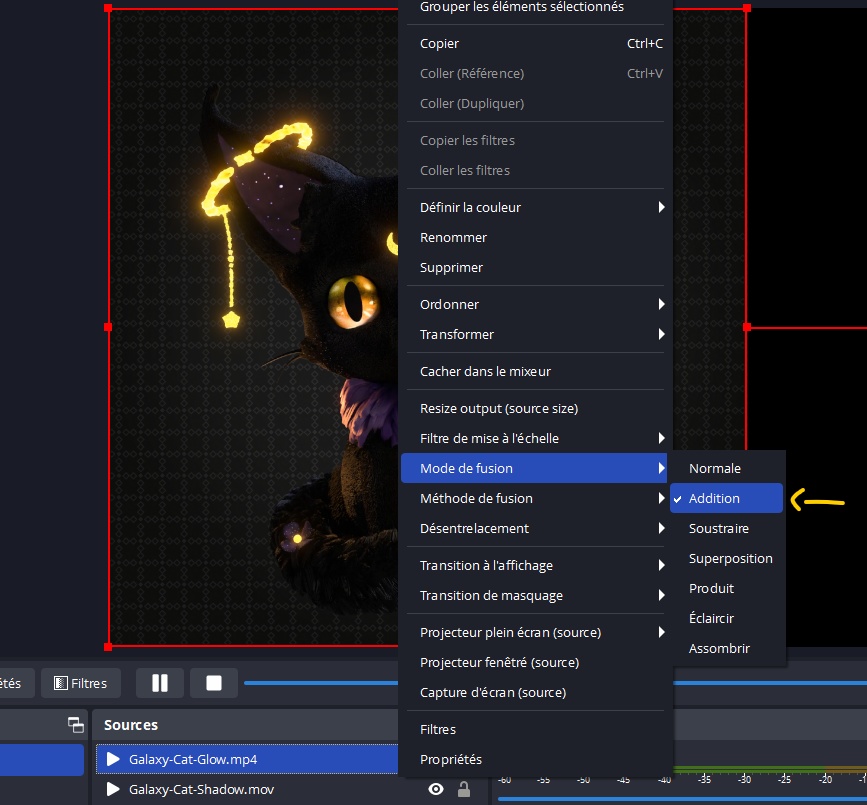Screen dimensions: 867x805
Task: Hide Galaxy-Cat-Shadow.mov with the eye icon
Action: 436,789
